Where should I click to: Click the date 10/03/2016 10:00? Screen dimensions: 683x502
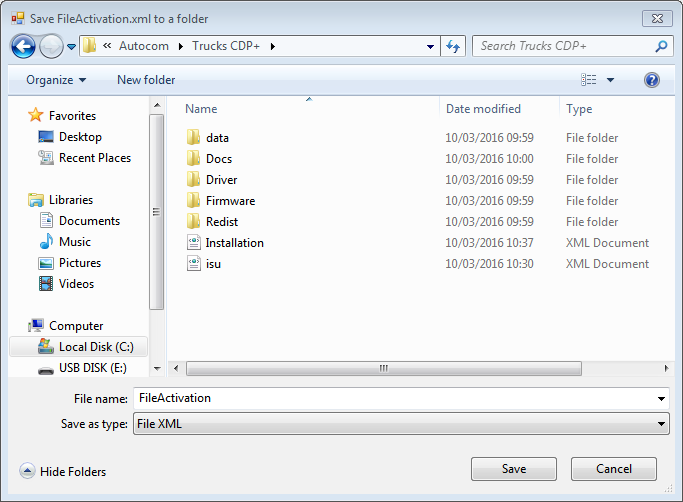[489, 159]
